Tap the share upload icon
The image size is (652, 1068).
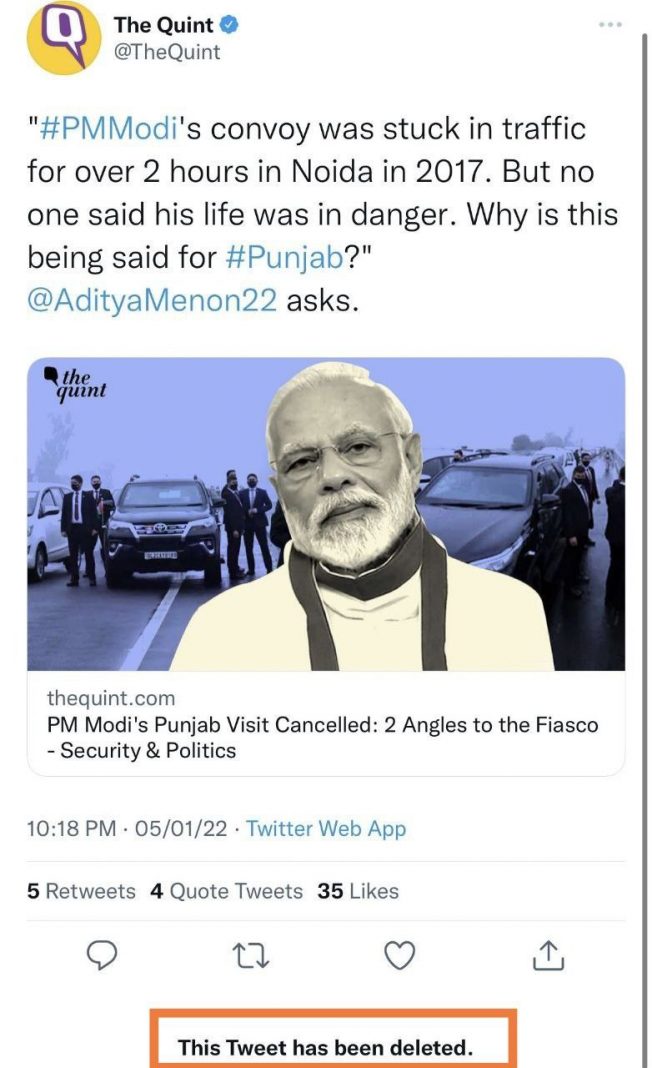[548, 956]
